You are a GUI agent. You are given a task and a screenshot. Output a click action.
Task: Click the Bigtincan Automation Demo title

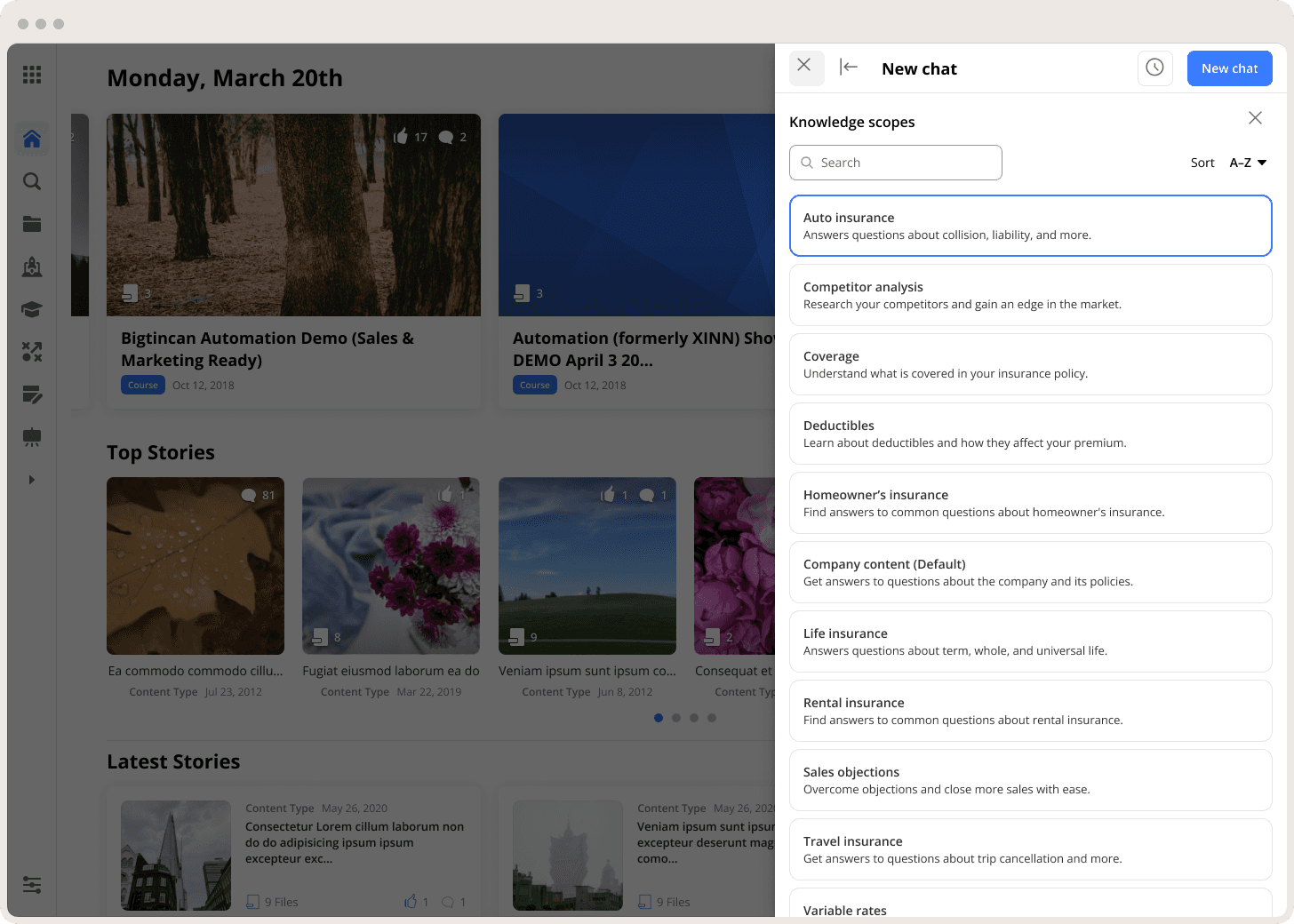(x=268, y=349)
